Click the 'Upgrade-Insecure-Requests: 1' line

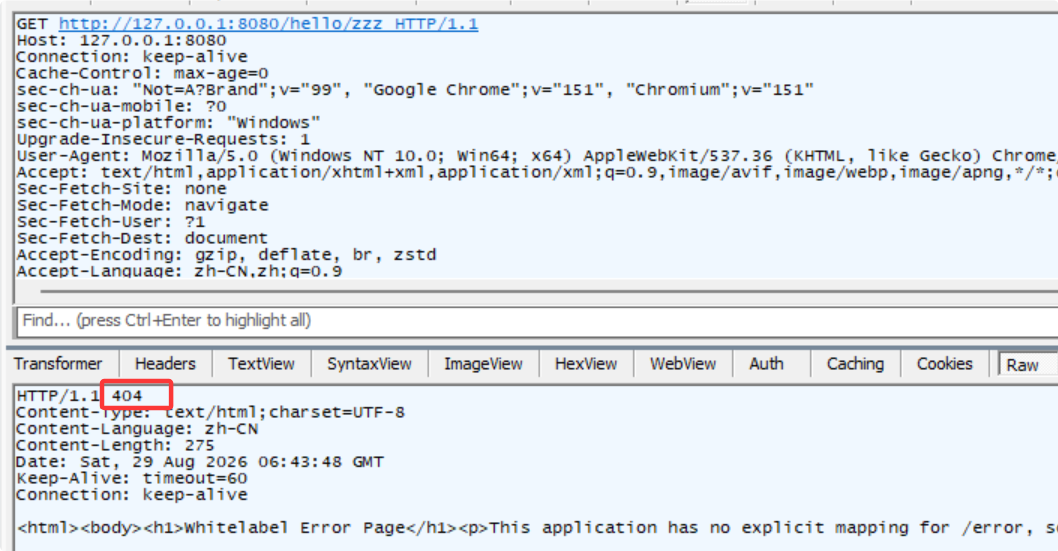click(x=163, y=140)
